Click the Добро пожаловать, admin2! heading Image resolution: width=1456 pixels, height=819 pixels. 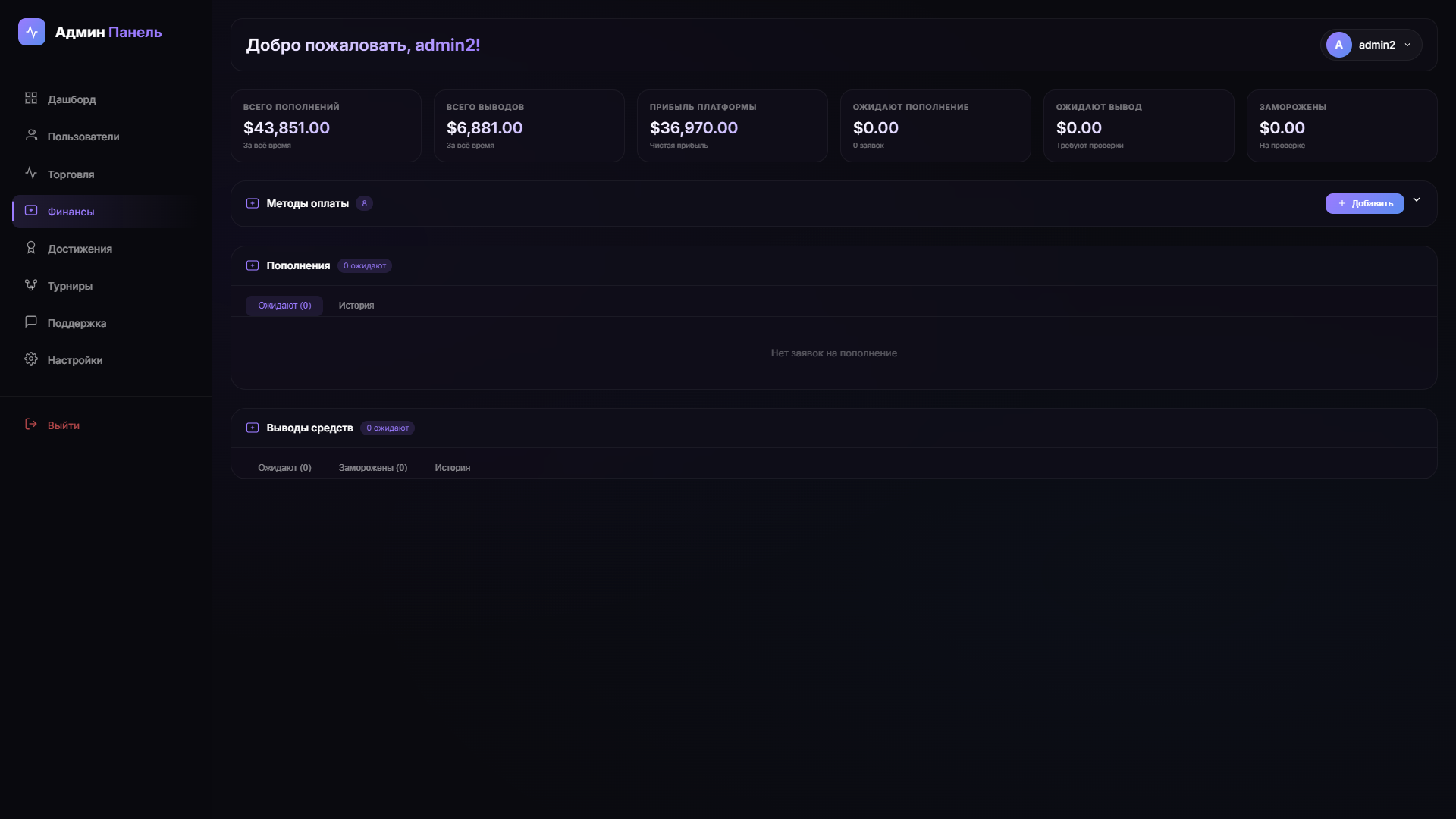[363, 45]
